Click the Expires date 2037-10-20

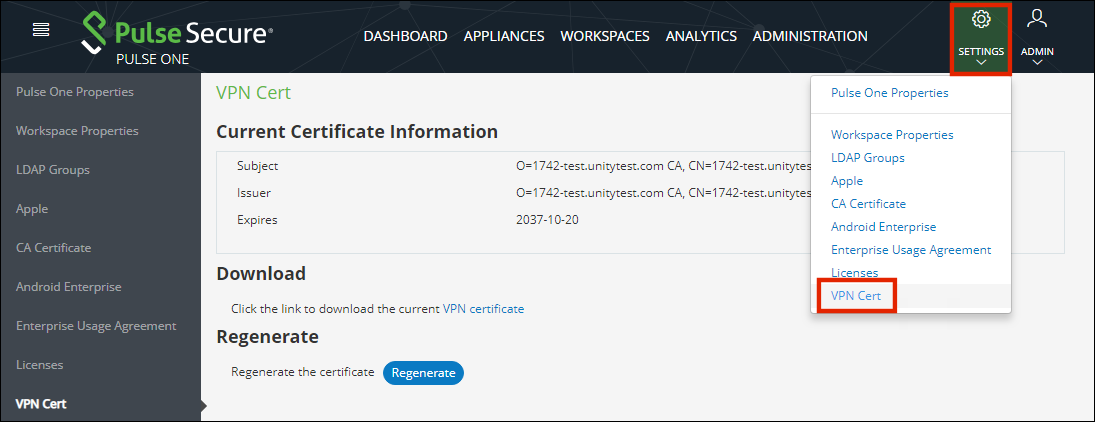coord(547,221)
